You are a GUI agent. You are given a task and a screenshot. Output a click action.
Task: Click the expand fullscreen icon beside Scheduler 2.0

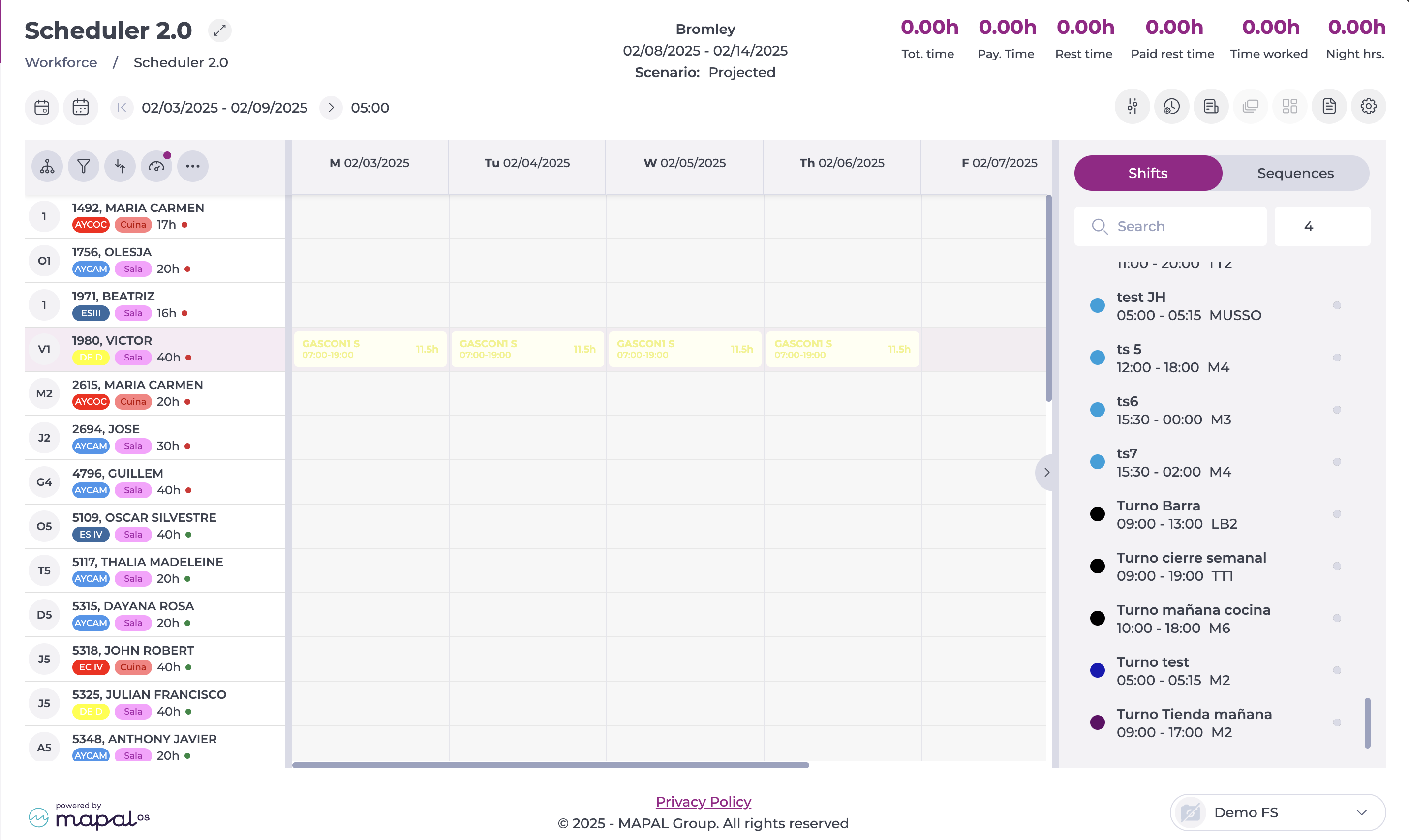[219, 30]
